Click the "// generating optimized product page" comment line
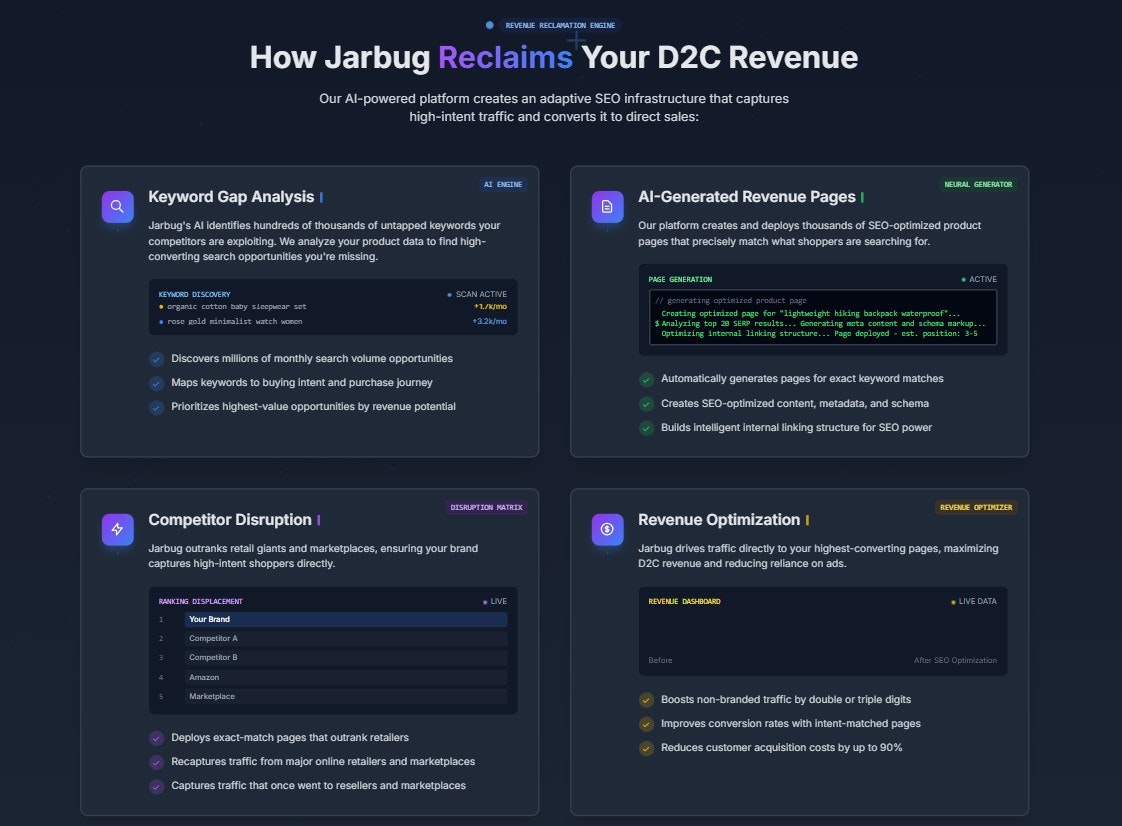 click(x=731, y=301)
